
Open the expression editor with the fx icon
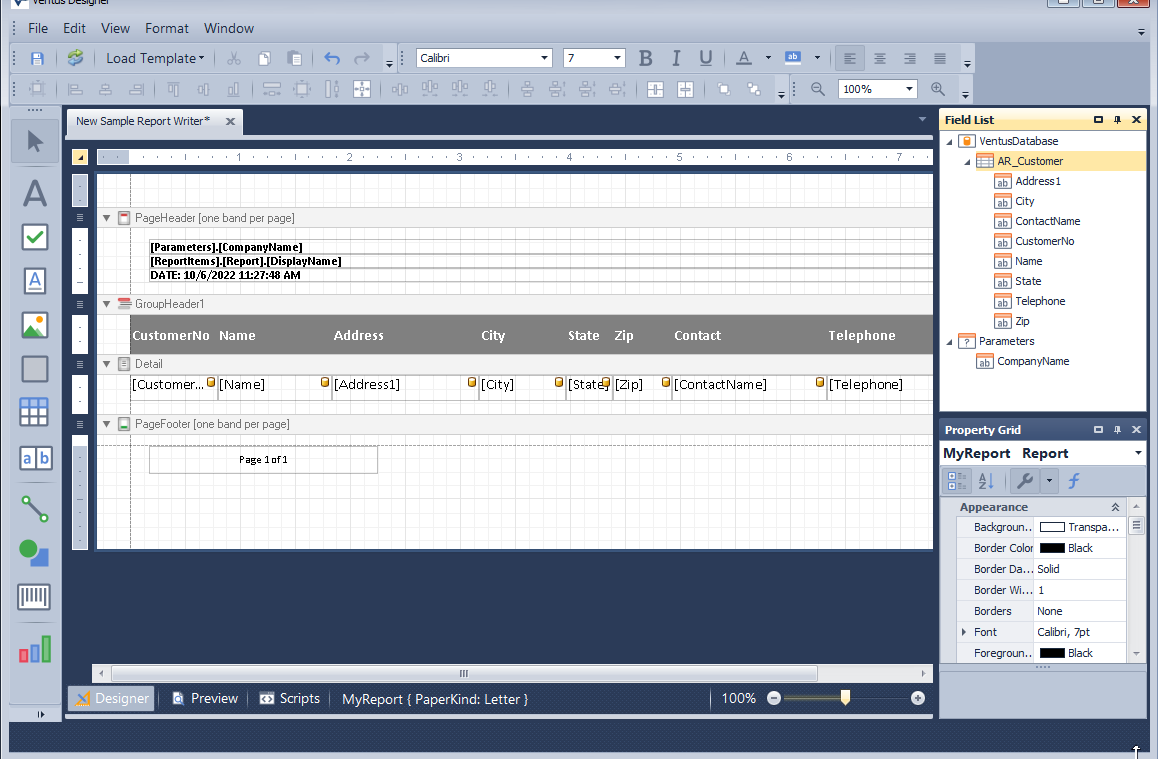(1072, 480)
